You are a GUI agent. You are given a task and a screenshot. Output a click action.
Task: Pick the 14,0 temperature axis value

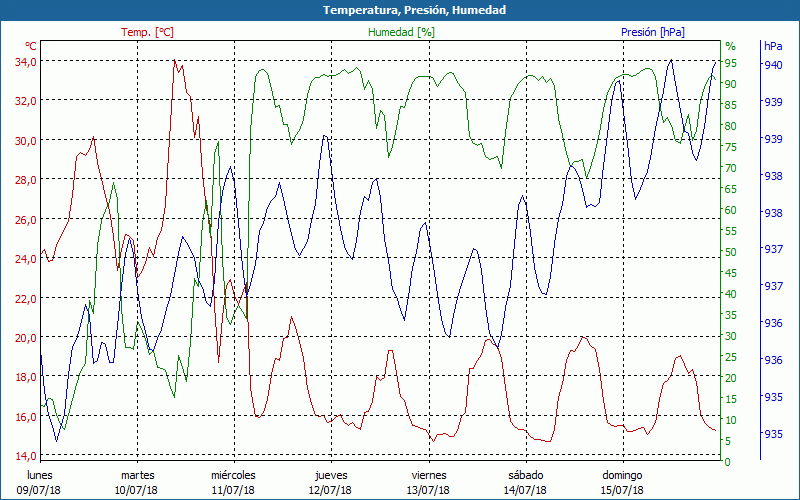26,456
